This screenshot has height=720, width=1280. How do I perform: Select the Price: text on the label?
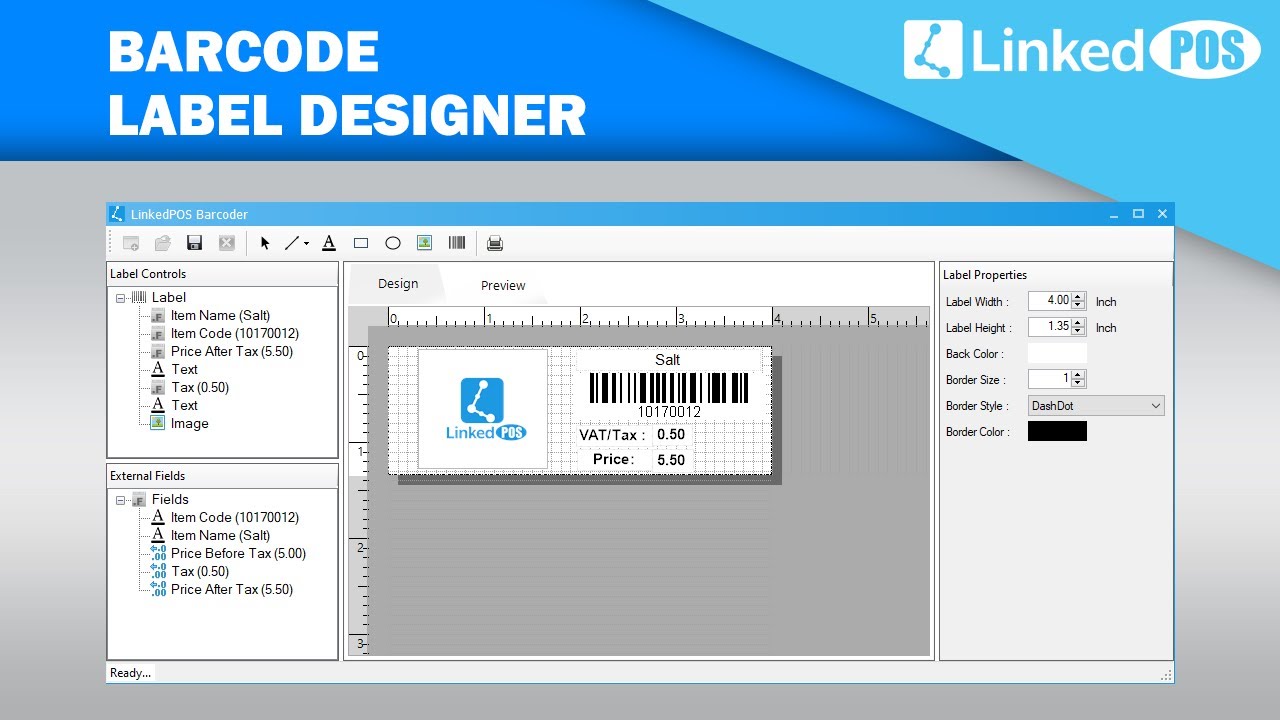pyautogui.click(x=613, y=460)
